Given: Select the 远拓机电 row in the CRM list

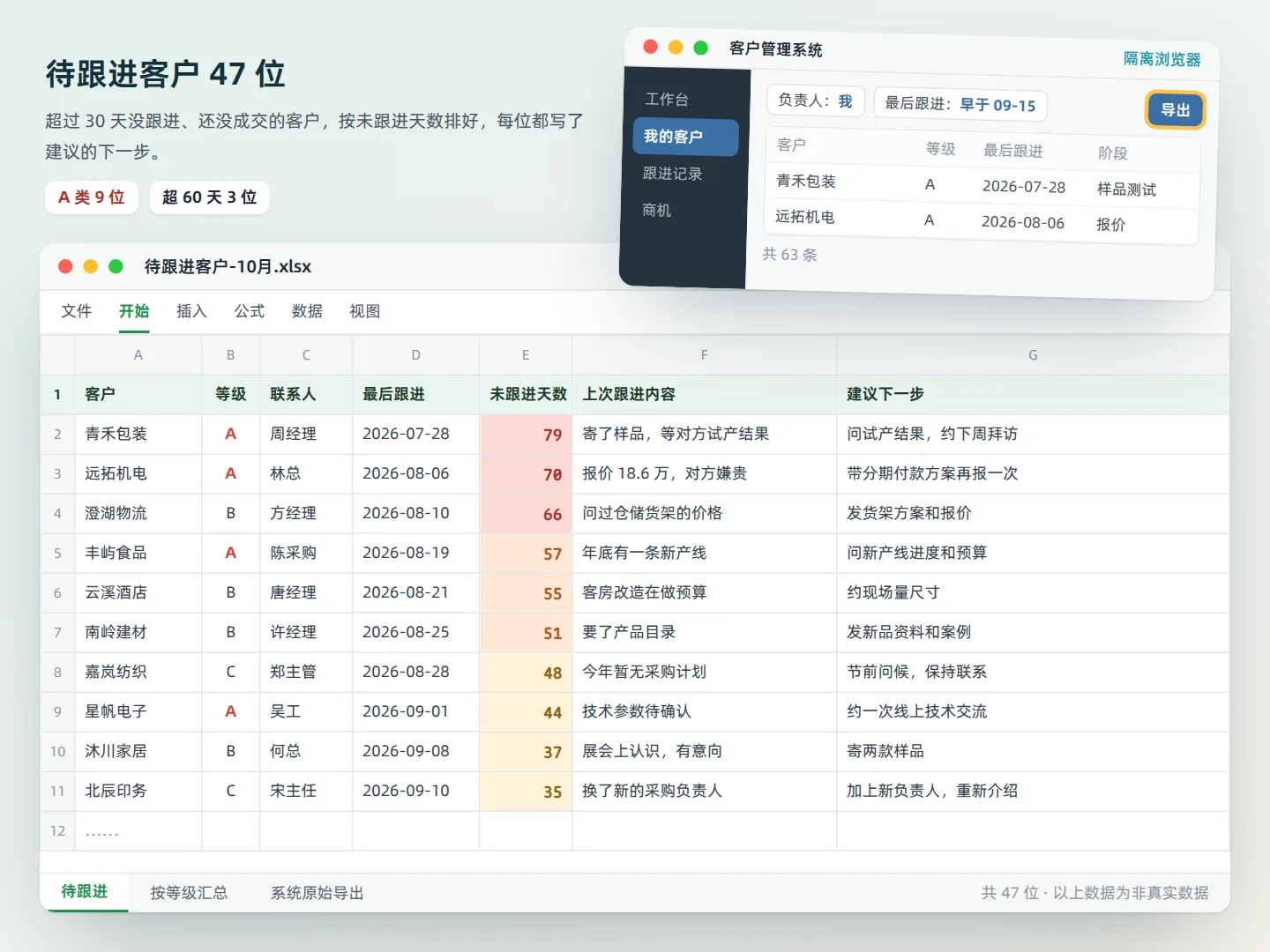Looking at the screenshot, I should pyautogui.click(x=981, y=219).
